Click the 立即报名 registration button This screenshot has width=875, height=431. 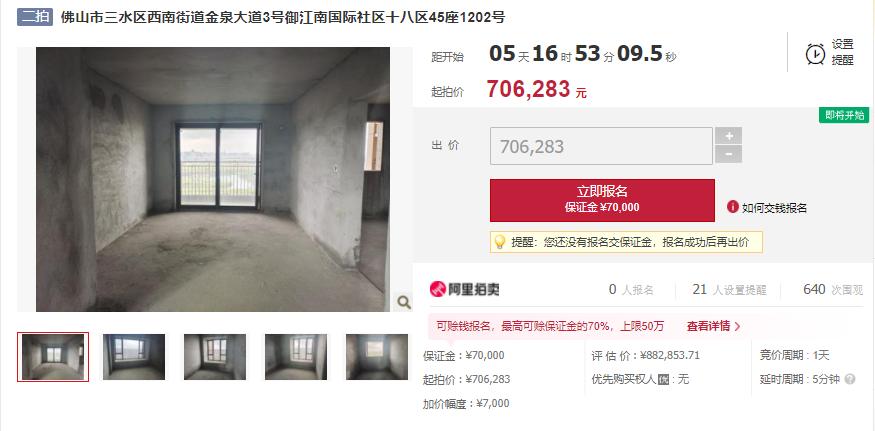click(x=602, y=200)
